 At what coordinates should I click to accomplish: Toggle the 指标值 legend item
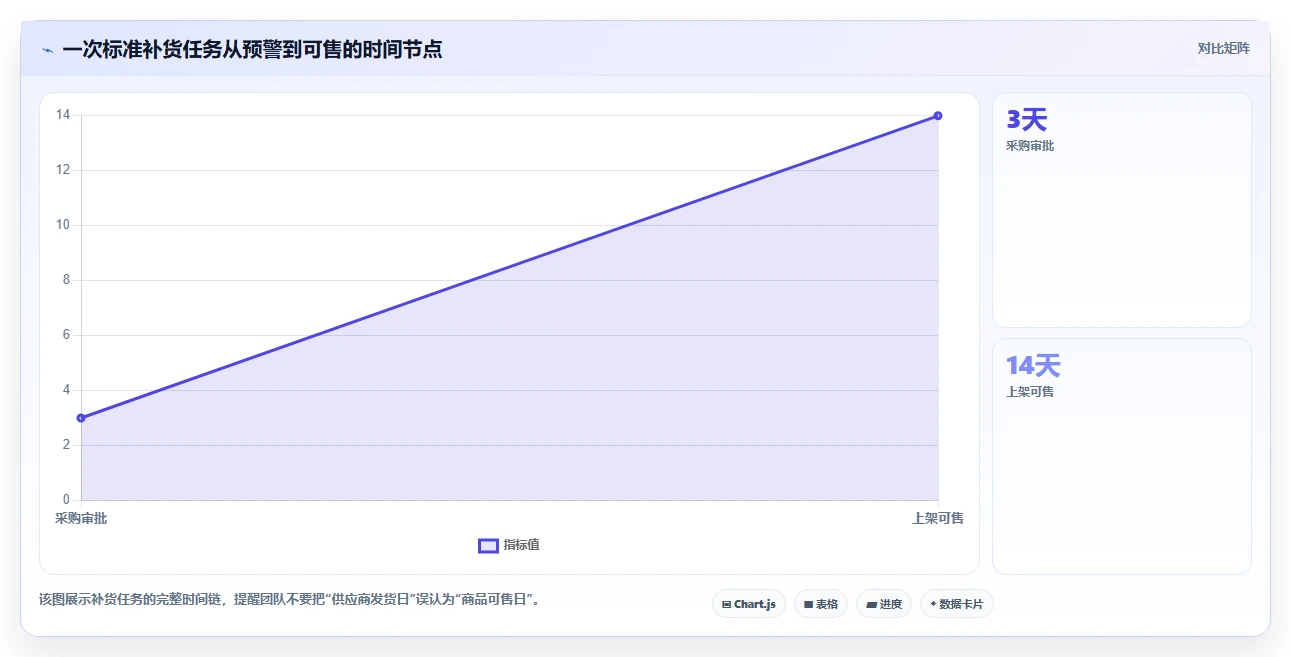(x=509, y=545)
